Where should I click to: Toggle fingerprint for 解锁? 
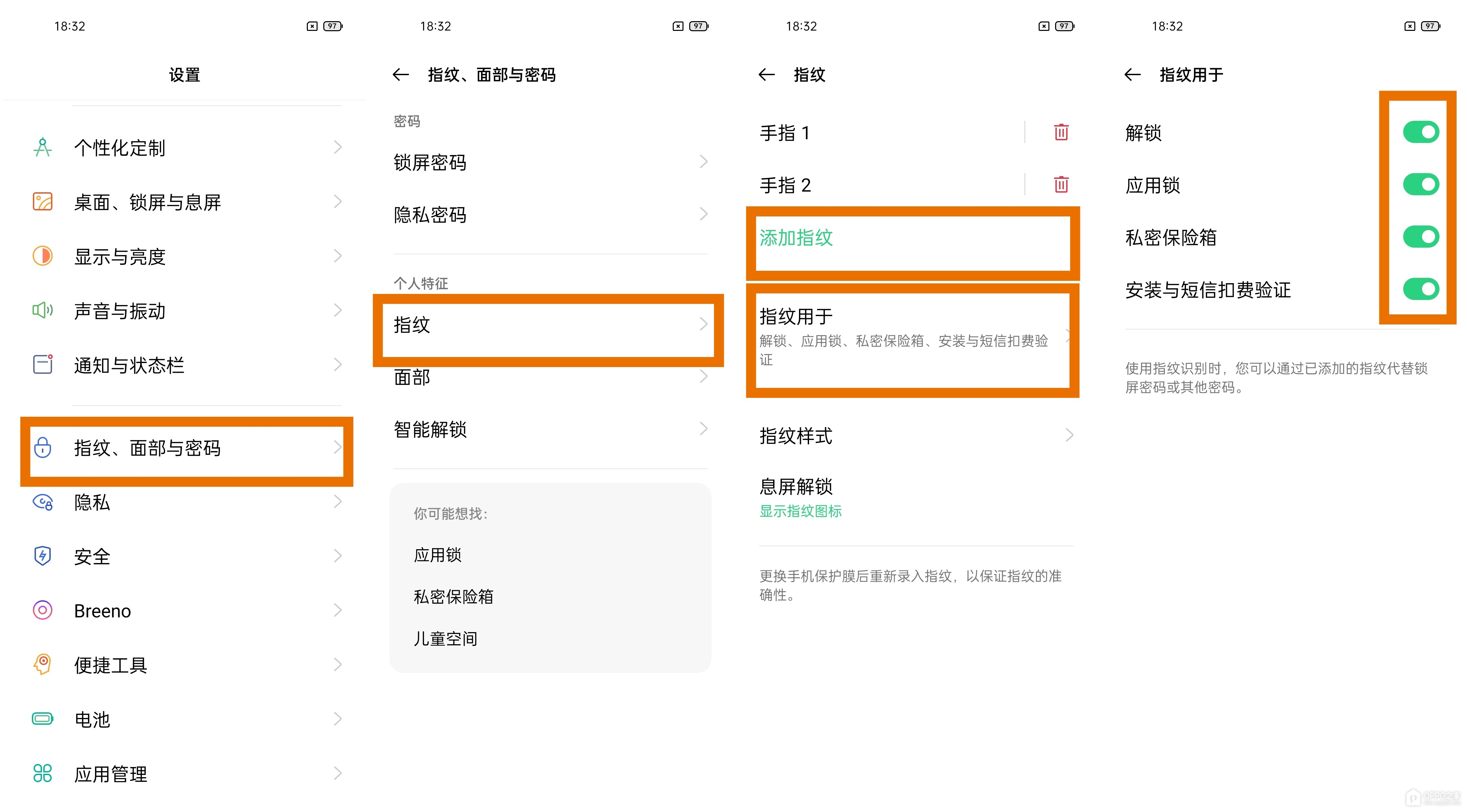[1421, 132]
